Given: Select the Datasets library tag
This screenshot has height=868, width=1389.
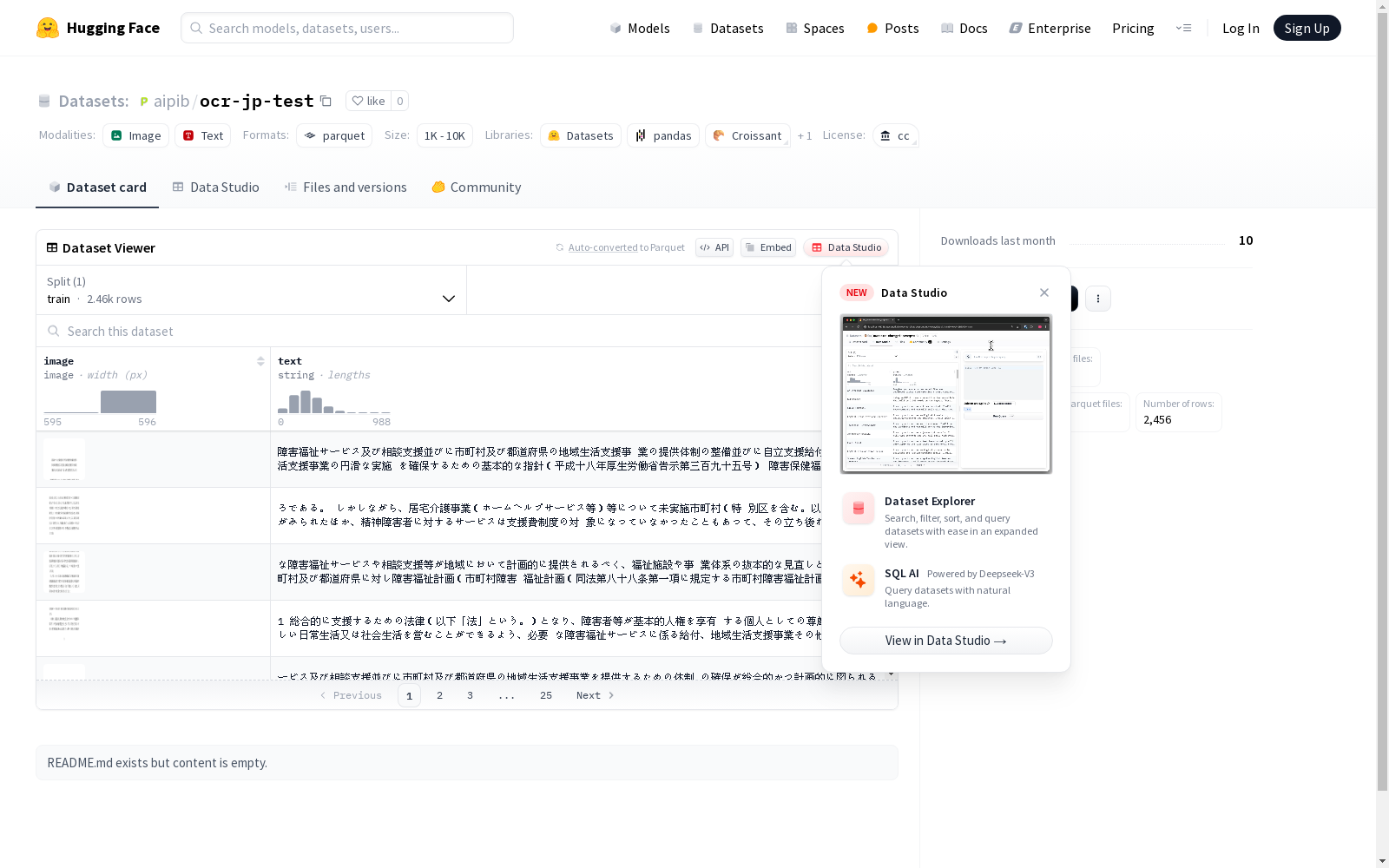Looking at the screenshot, I should pos(581,135).
